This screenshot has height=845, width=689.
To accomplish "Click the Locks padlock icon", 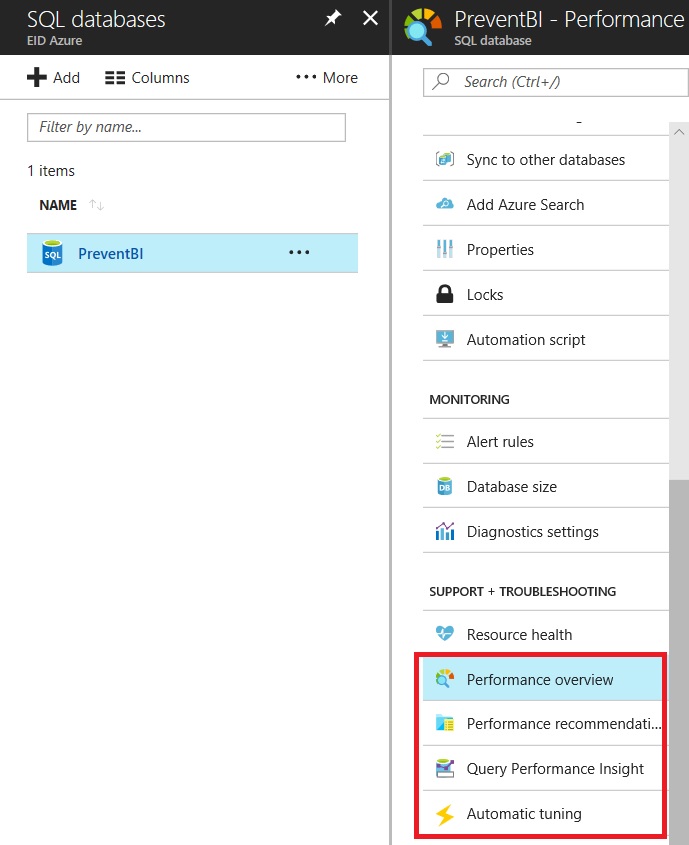I will tap(444, 294).
